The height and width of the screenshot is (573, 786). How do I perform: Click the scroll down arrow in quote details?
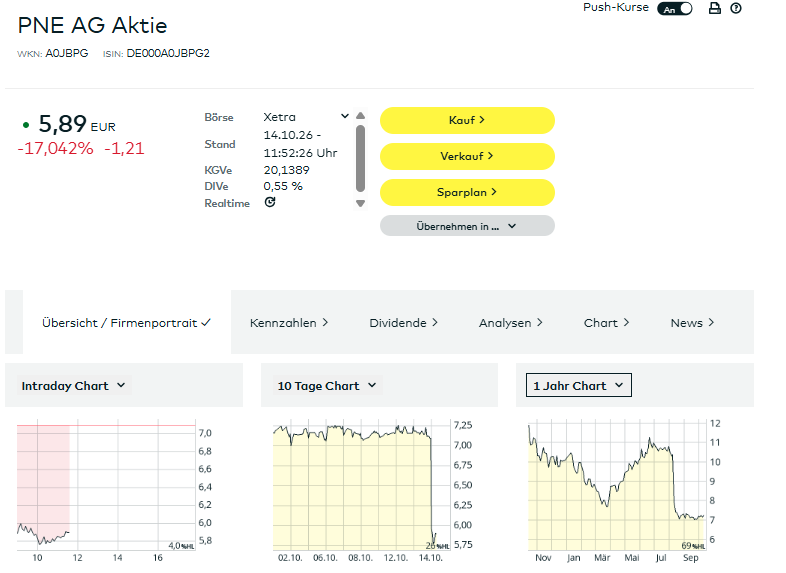pos(360,204)
